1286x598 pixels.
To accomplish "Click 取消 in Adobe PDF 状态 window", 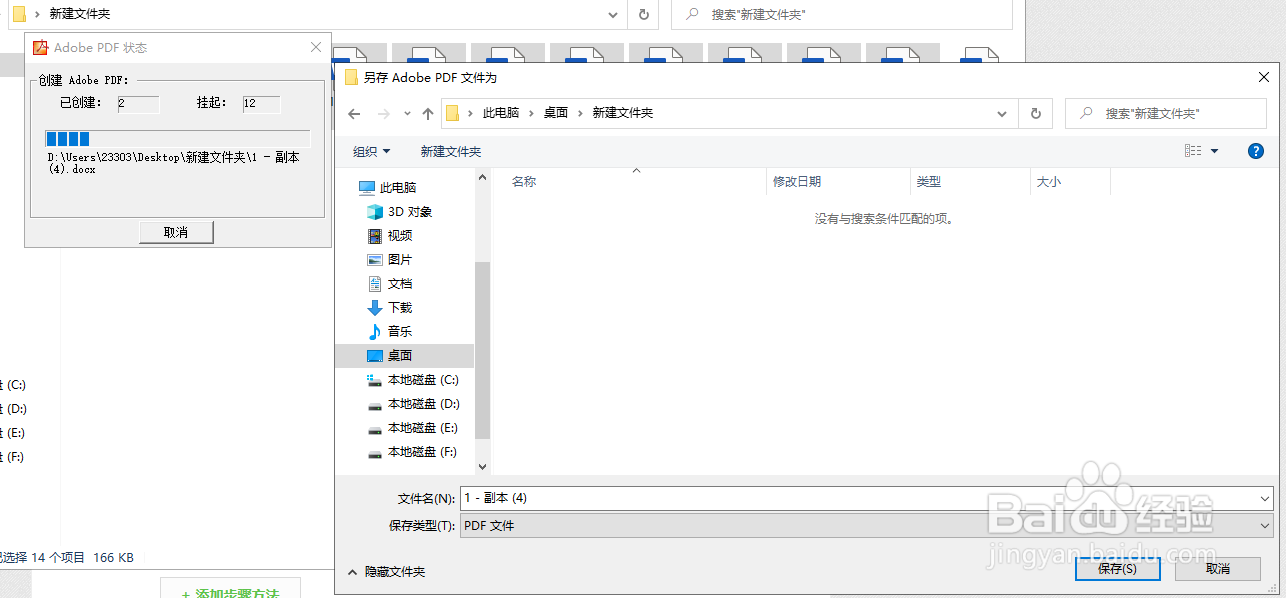I will [x=176, y=232].
